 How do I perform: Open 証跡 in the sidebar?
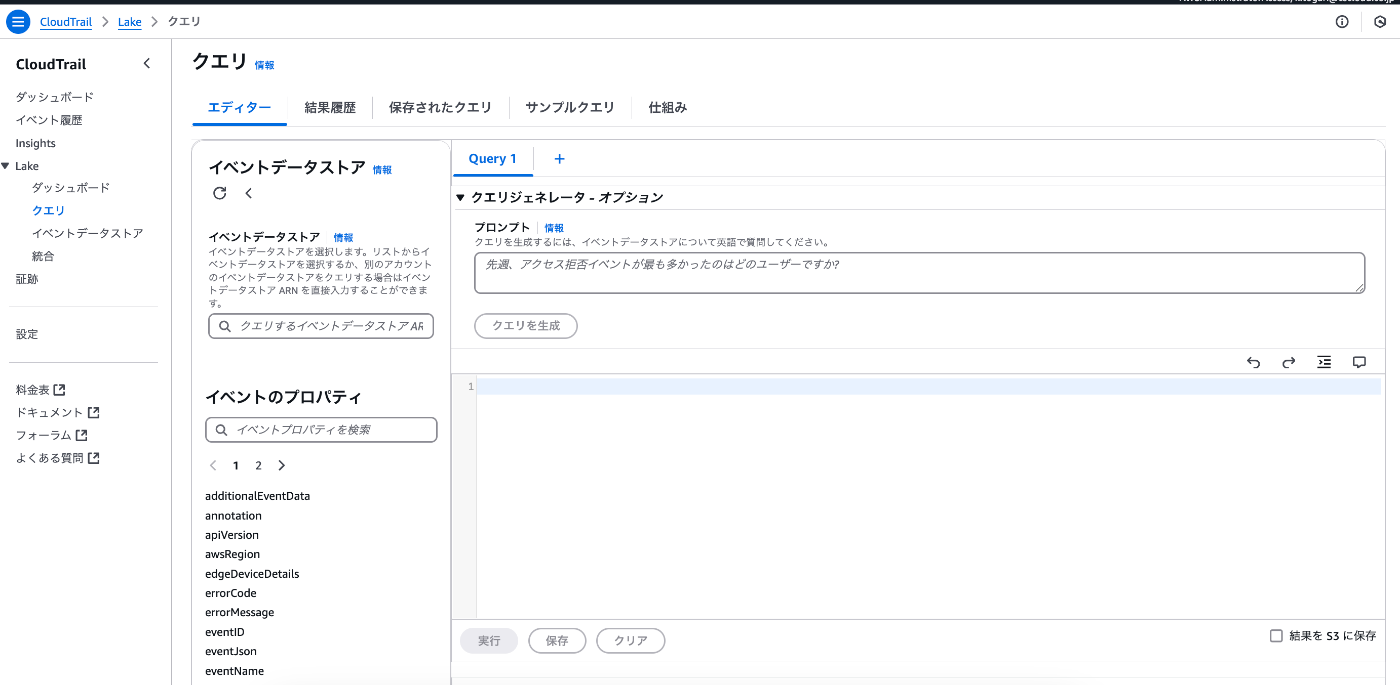tap(27, 279)
